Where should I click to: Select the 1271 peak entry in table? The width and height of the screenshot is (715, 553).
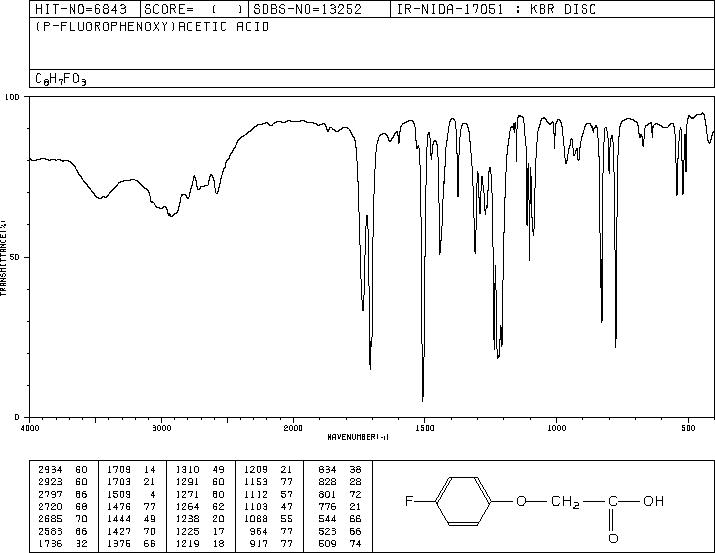200,494
